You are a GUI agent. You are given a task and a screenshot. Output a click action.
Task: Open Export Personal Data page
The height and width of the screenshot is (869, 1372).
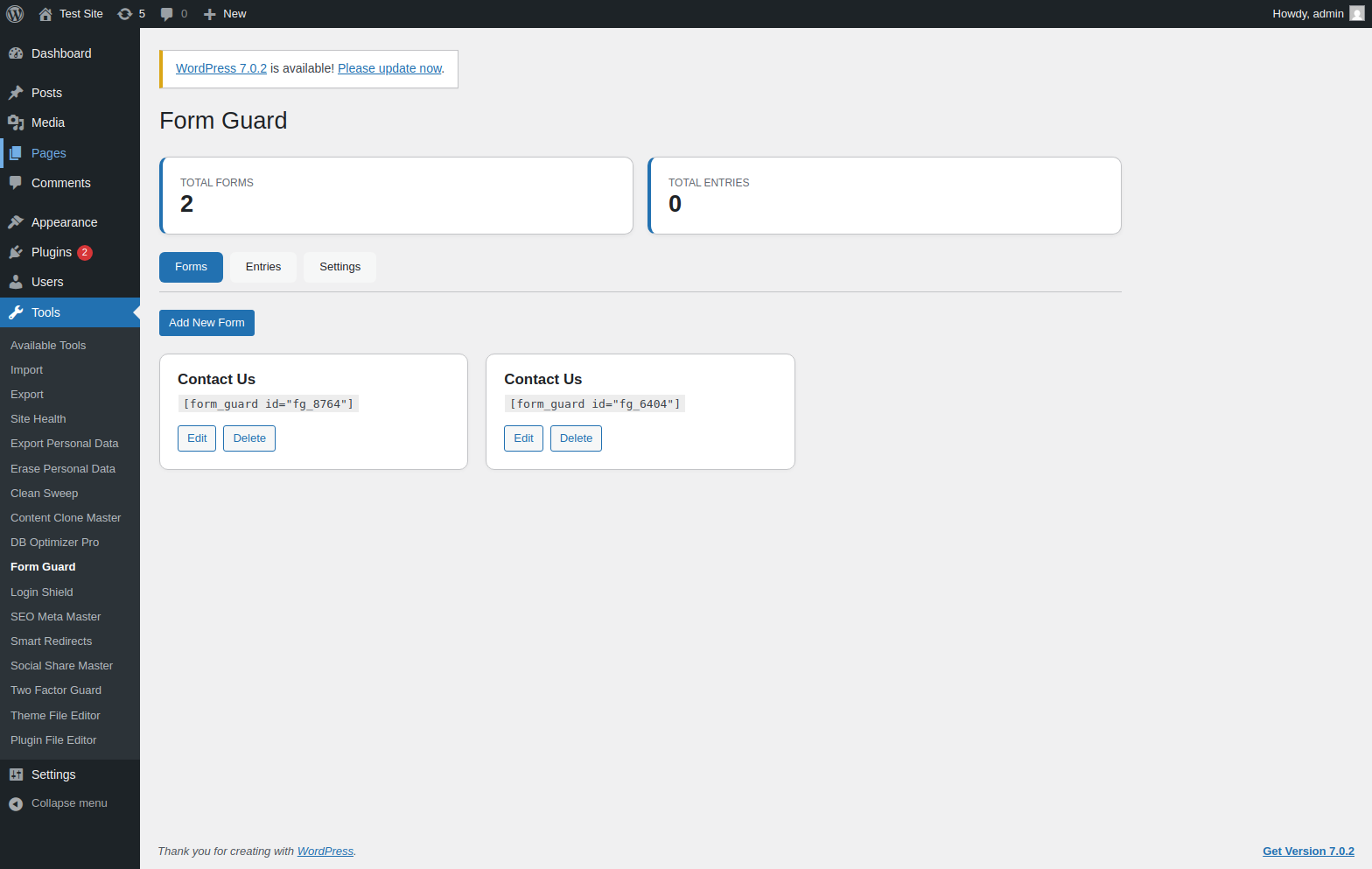pyautogui.click(x=65, y=444)
